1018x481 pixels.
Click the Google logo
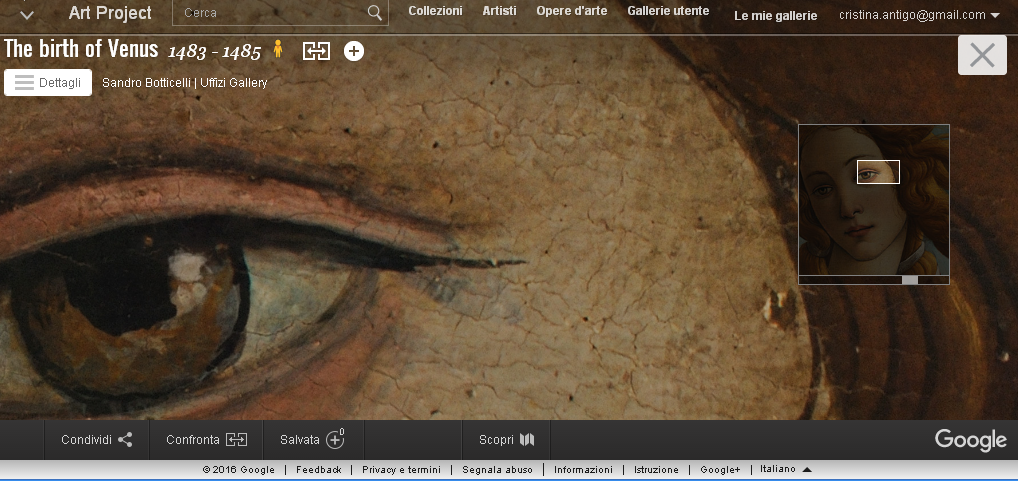click(971, 440)
